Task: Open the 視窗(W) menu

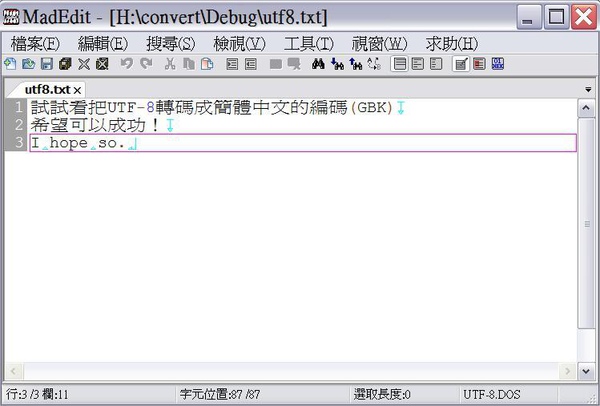Action: (x=380, y=44)
